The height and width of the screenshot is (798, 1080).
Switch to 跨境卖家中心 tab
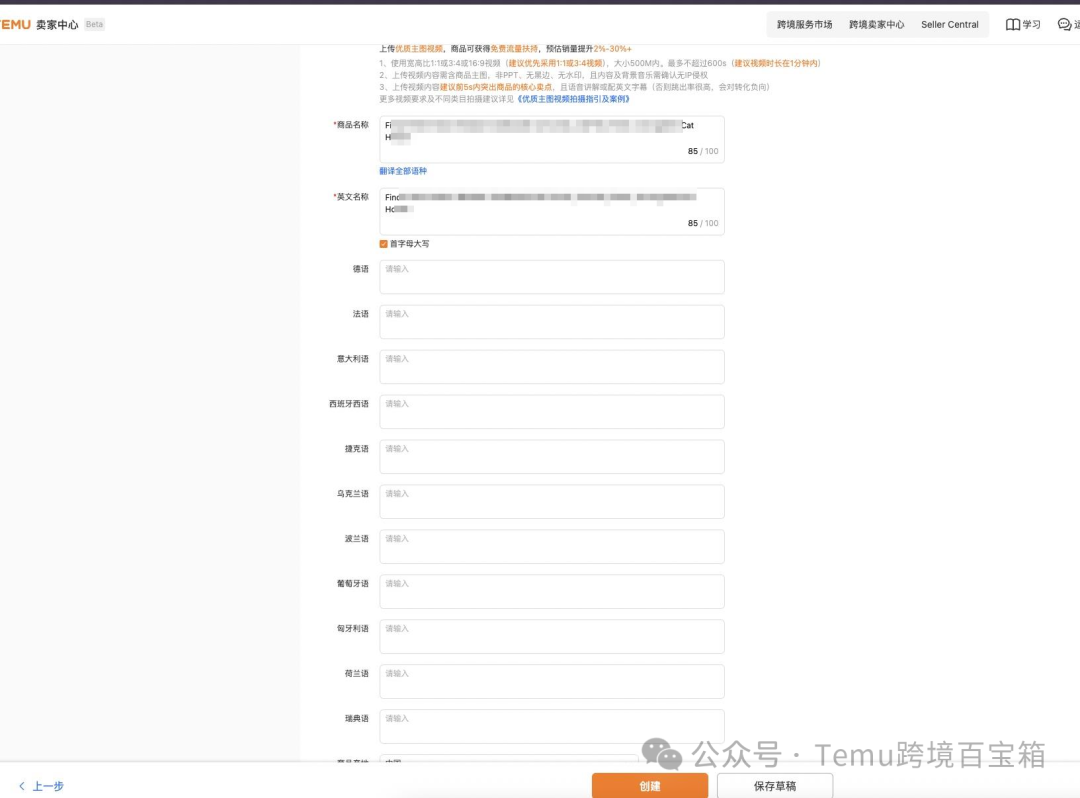tap(876, 25)
